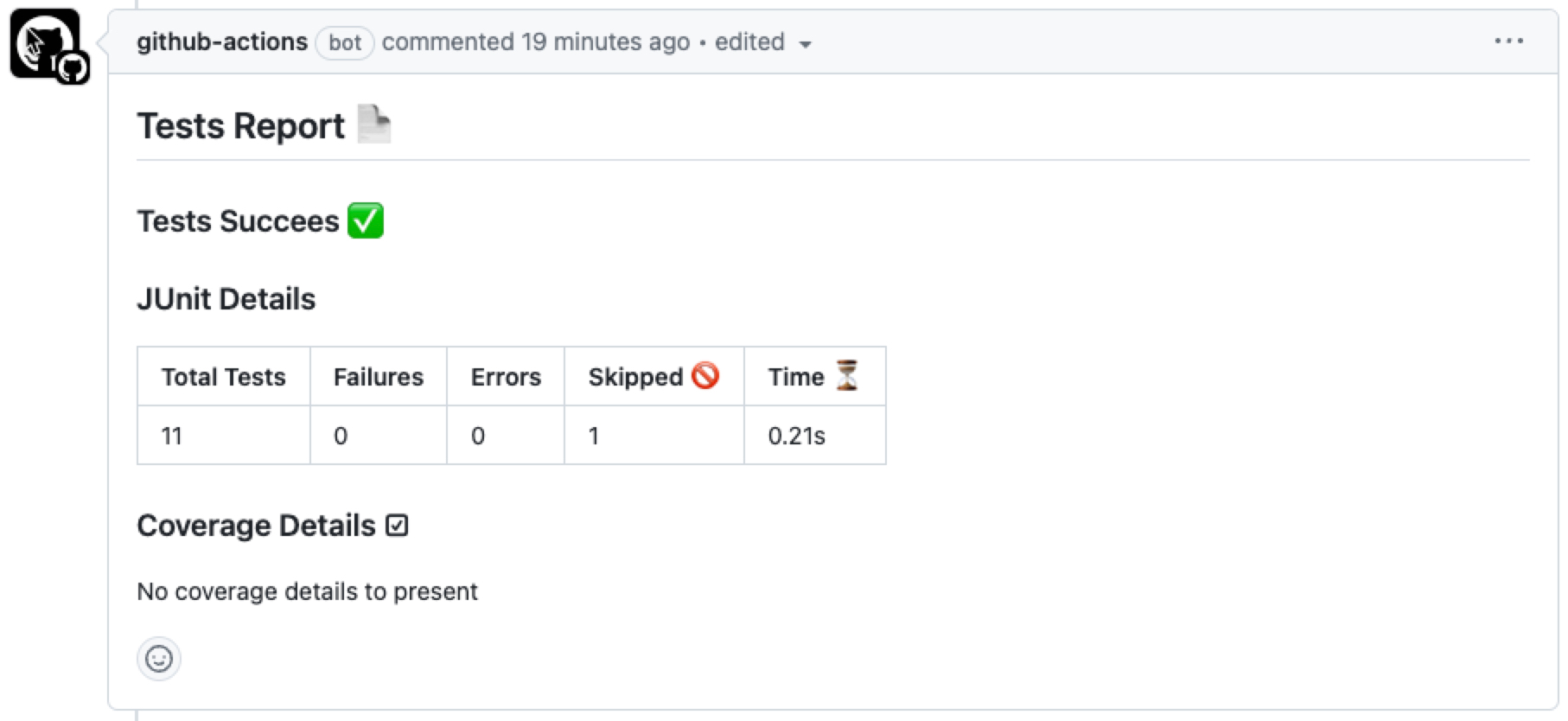Click the add reaction smiley button
This screenshot has width=1568, height=721.
tap(159, 659)
